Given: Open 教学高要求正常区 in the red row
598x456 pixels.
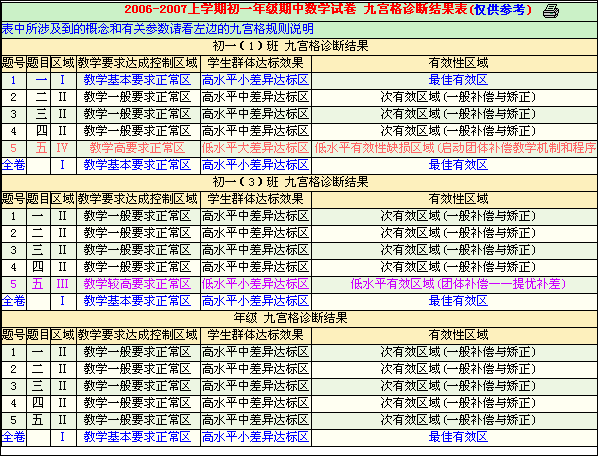Looking at the screenshot, I should point(137,148).
